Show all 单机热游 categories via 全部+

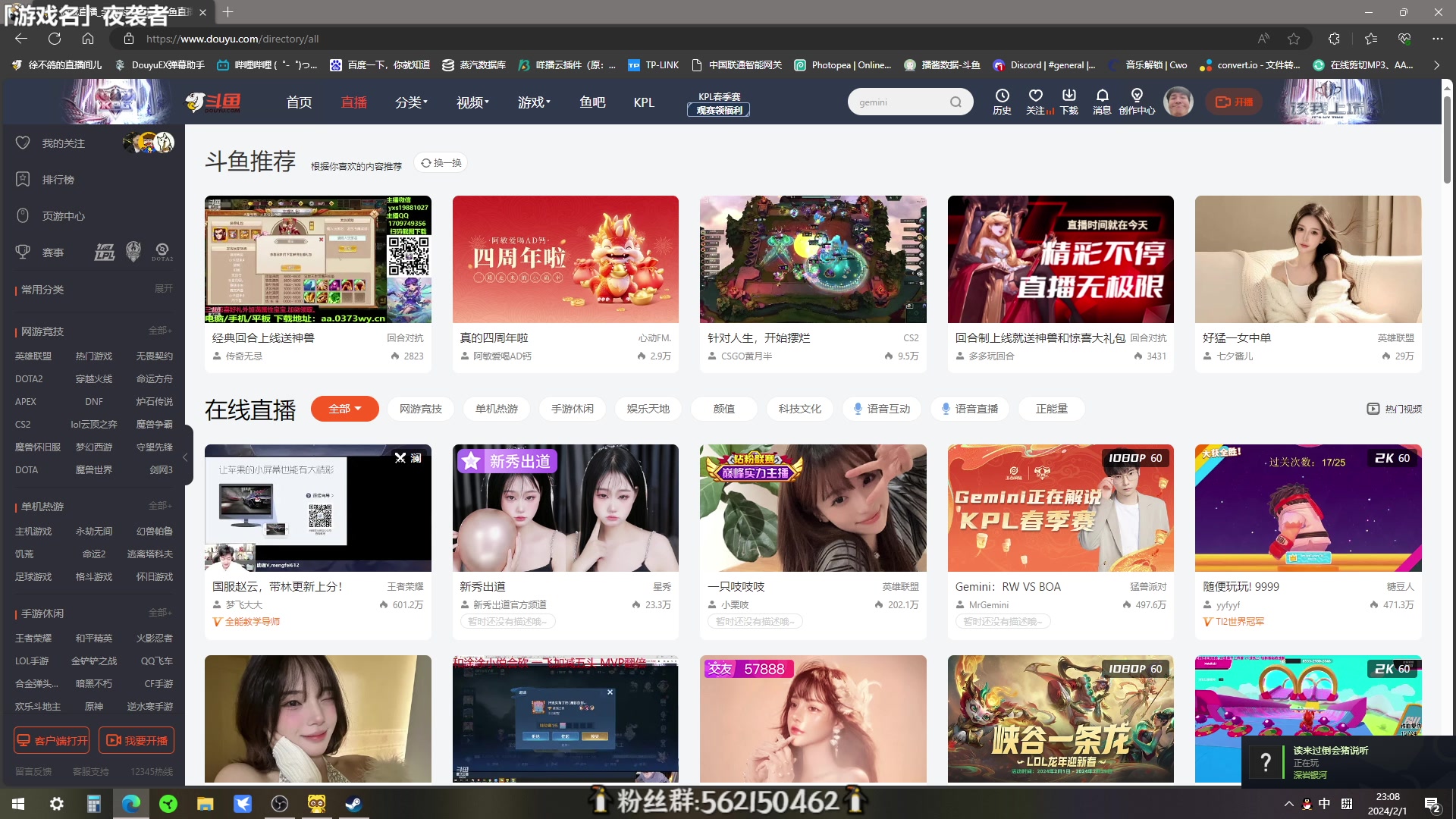[x=161, y=506]
